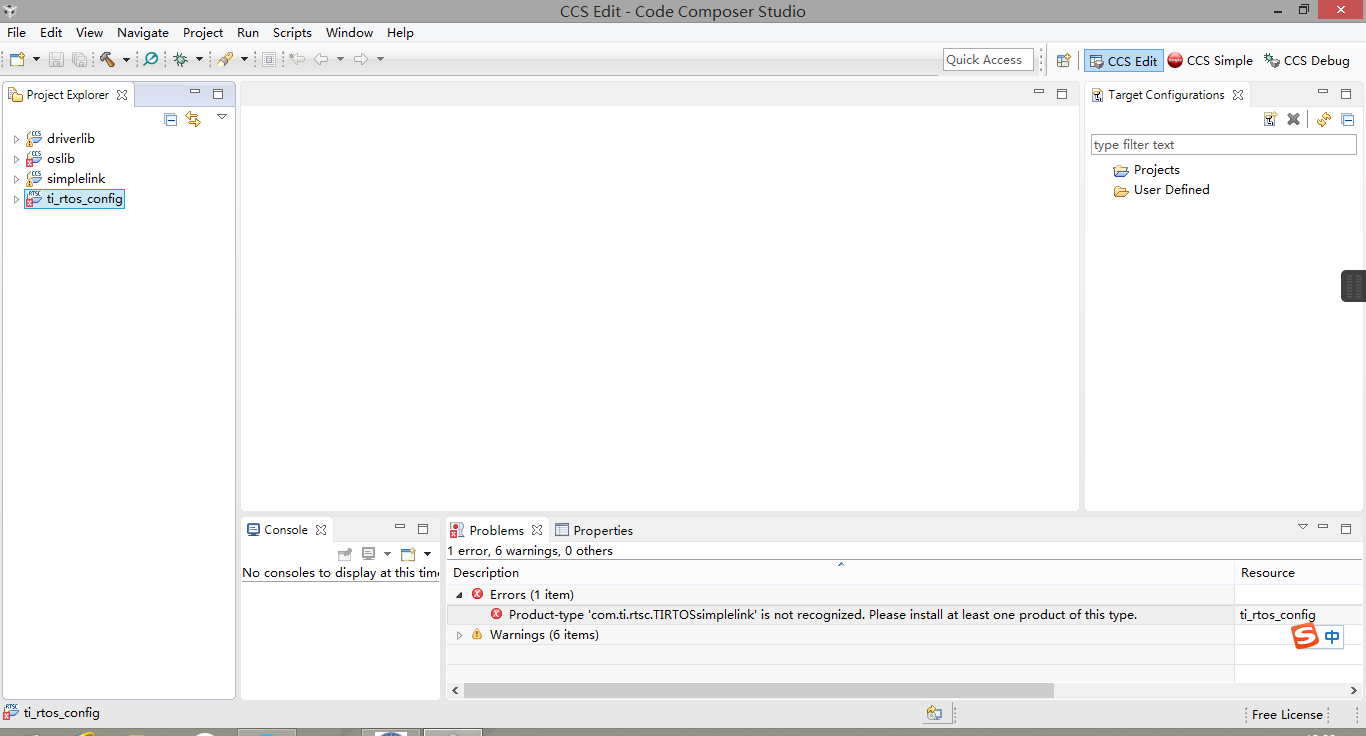Click Collapse All in Target Configurations
1366x736 pixels.
tap(1347, 119)
